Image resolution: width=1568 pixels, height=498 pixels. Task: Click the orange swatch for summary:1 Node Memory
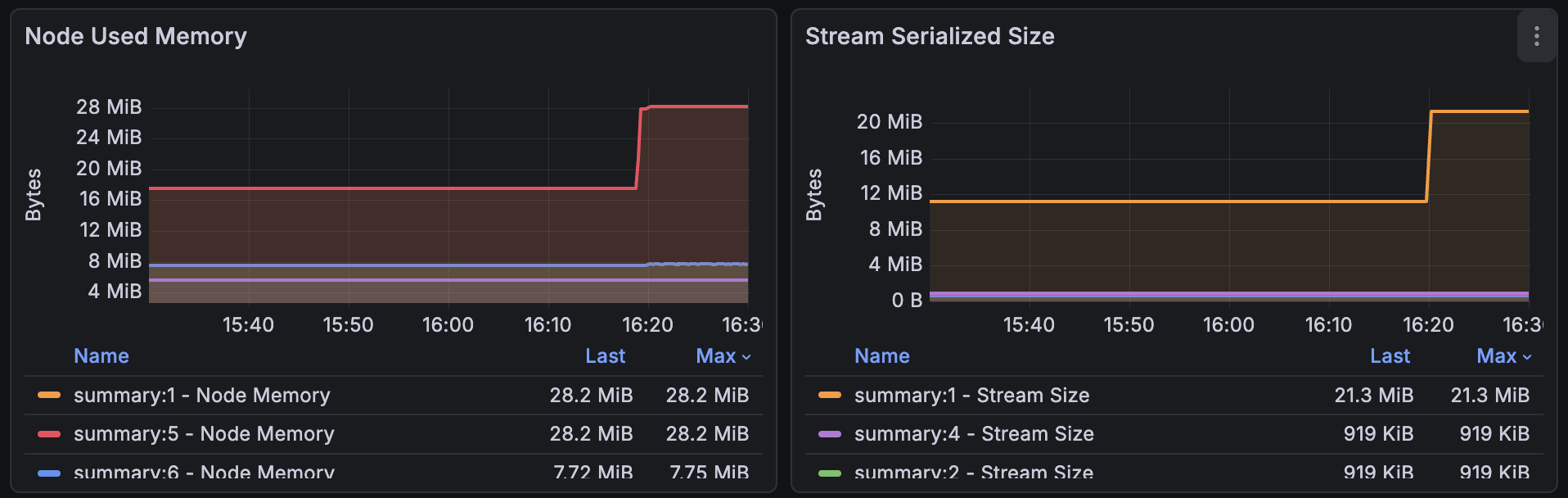[x=49, y=395]
